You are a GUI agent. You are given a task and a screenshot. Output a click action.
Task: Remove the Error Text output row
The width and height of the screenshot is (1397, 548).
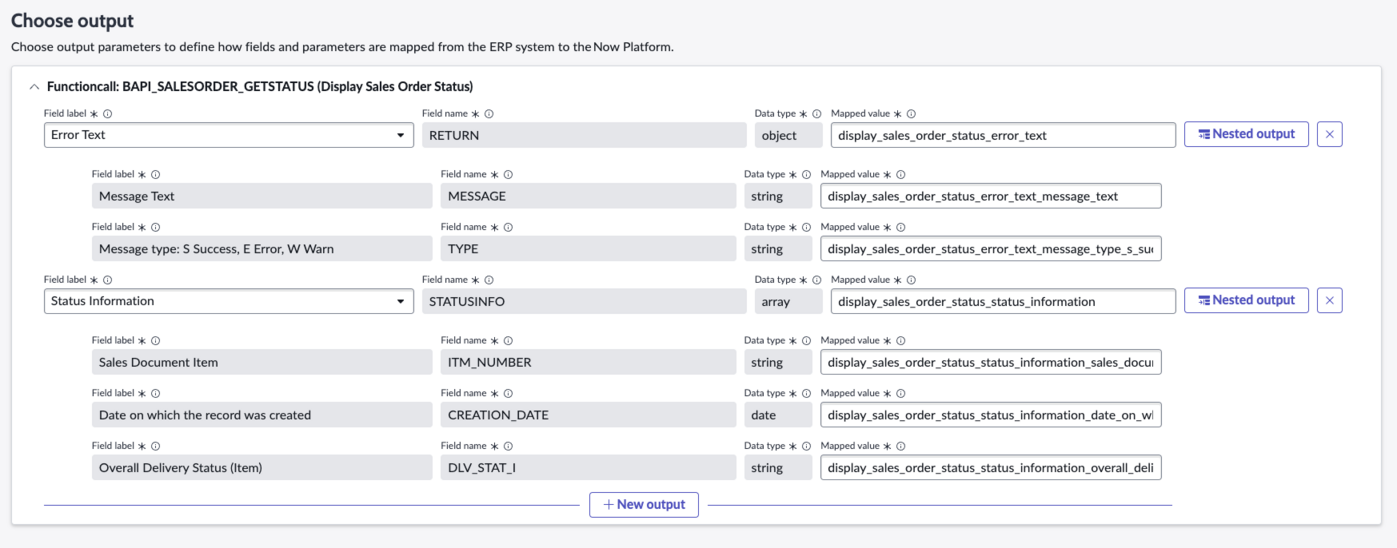point(1329,134)
